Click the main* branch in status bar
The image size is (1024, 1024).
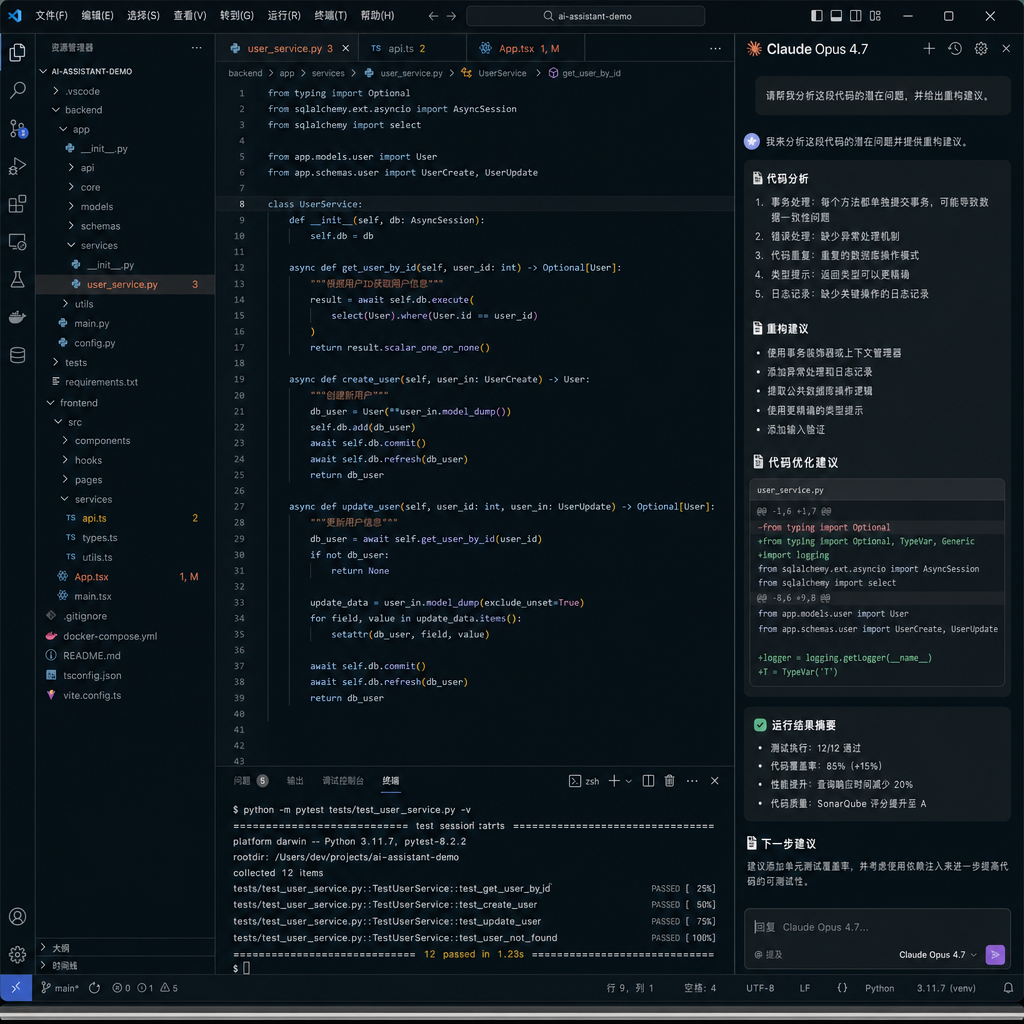pos(60,988)
